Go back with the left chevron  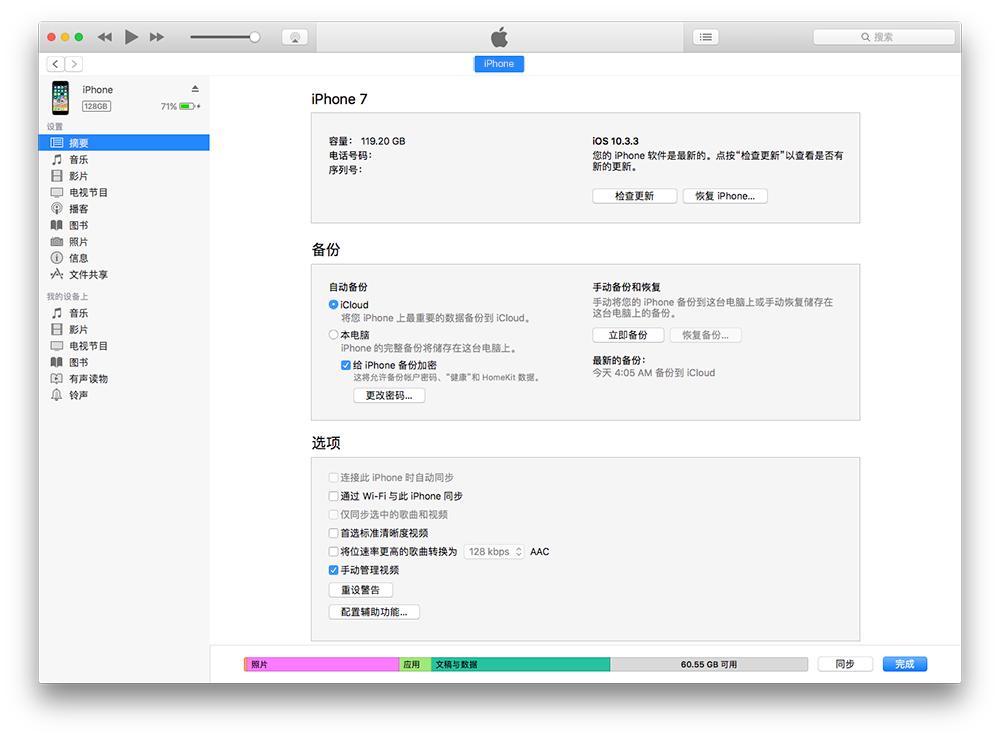pyautogui.click(x=55, y=64)
